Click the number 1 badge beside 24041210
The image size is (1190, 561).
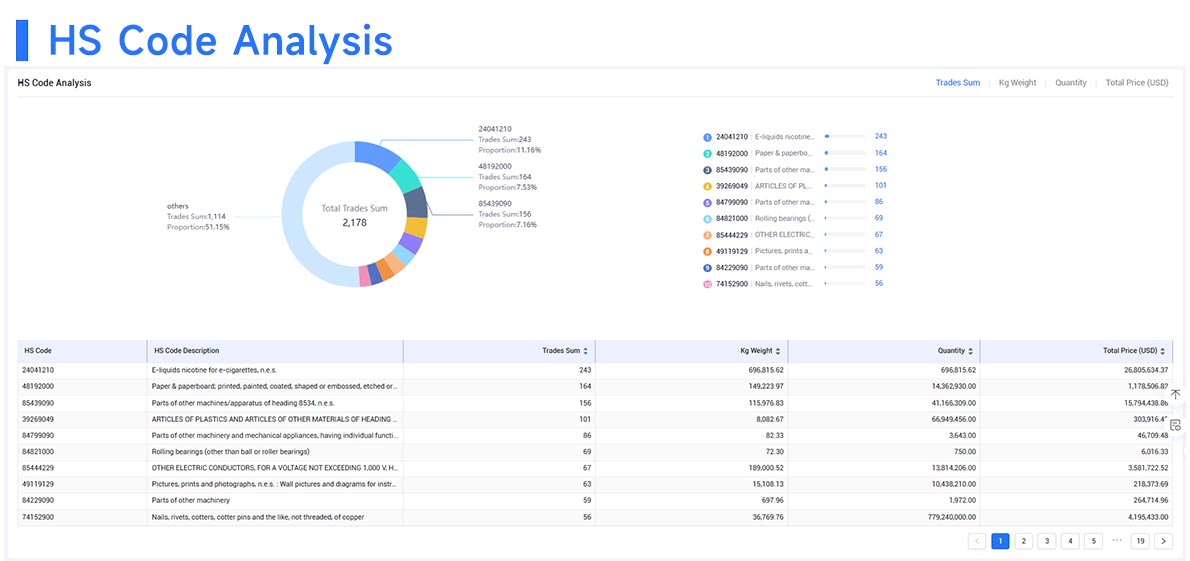point(707,137)
